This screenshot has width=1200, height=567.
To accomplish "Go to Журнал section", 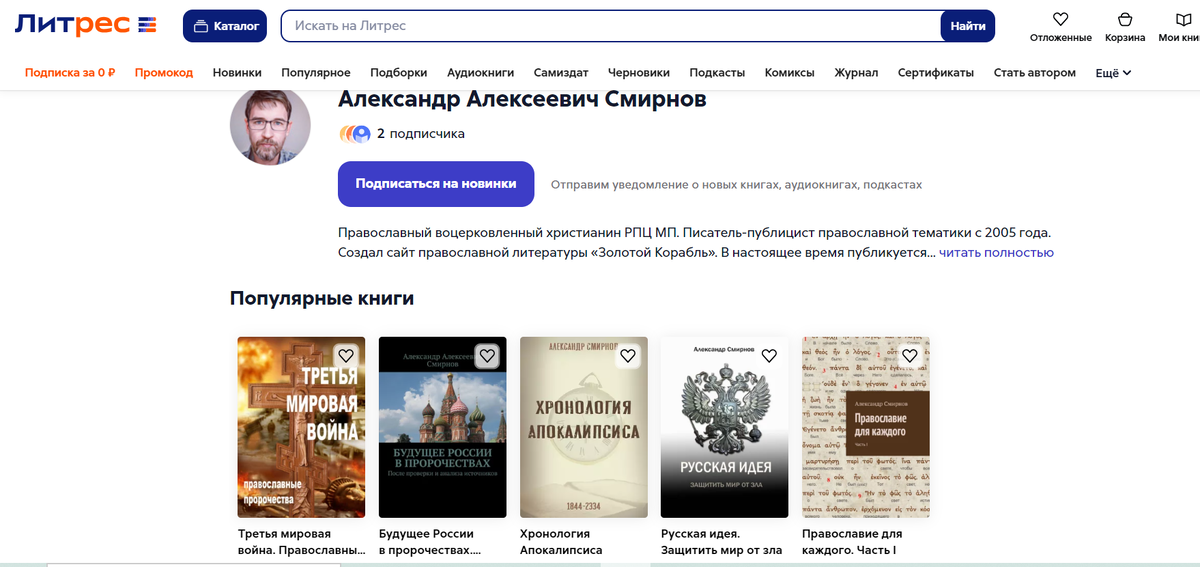I will point(856,73).
